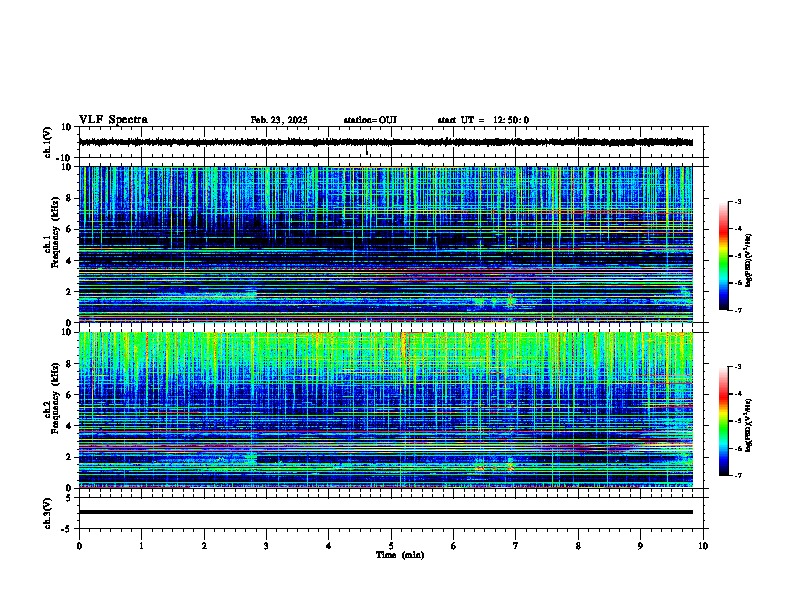
Task: Click time axis tick label 9
Action: point(640,546)
